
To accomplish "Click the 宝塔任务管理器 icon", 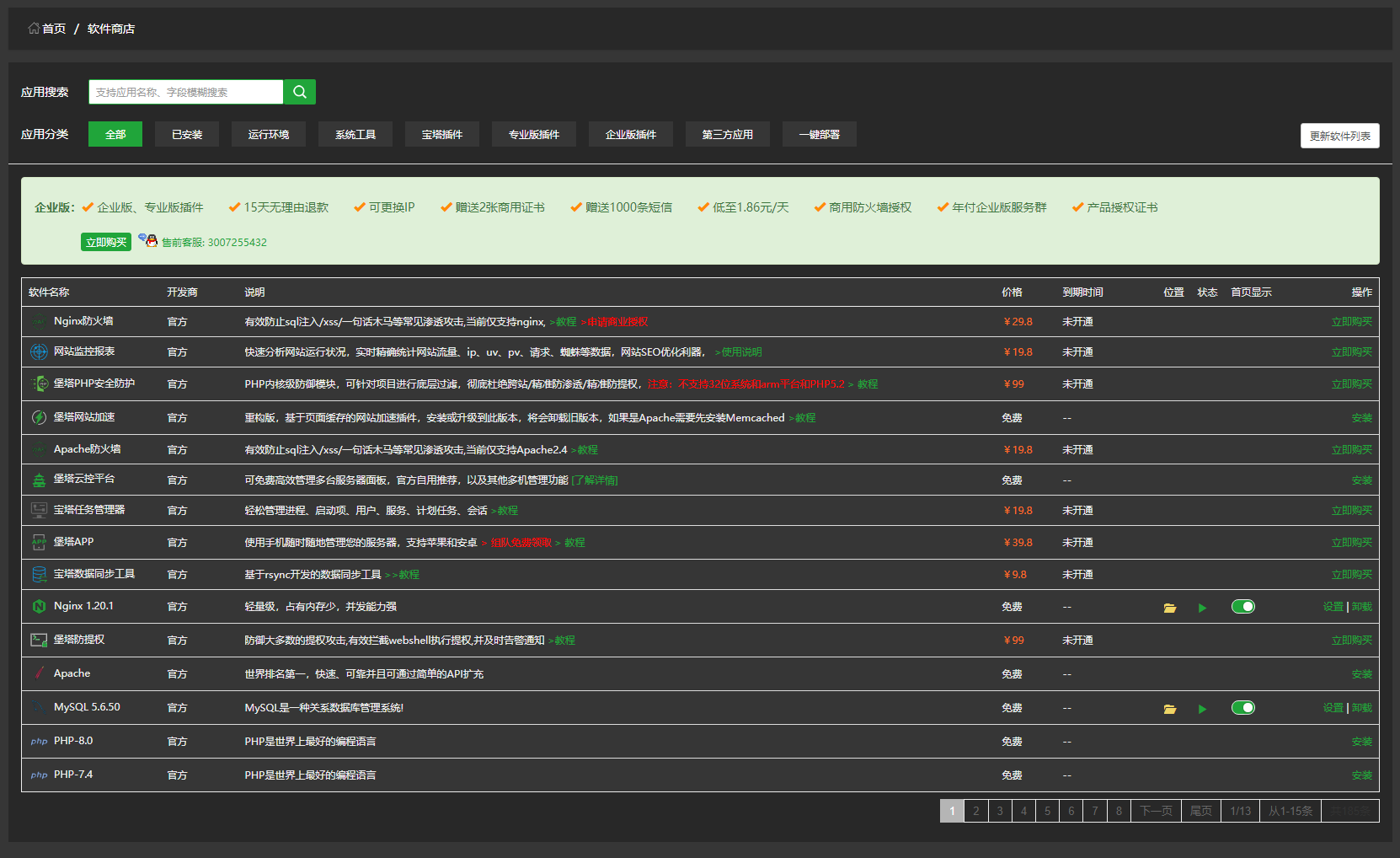I will (x=39, y=510).
